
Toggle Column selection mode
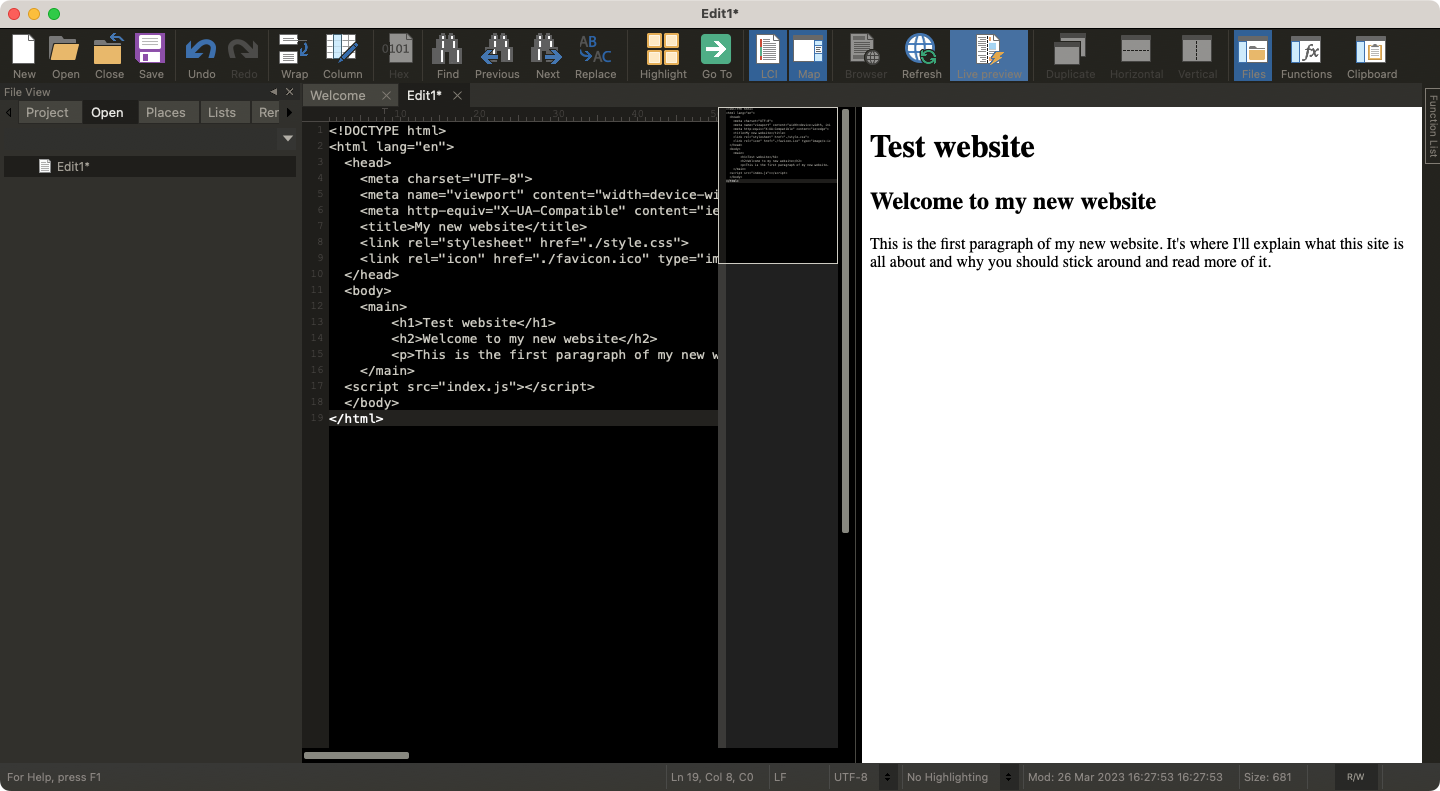click(342, 56)
